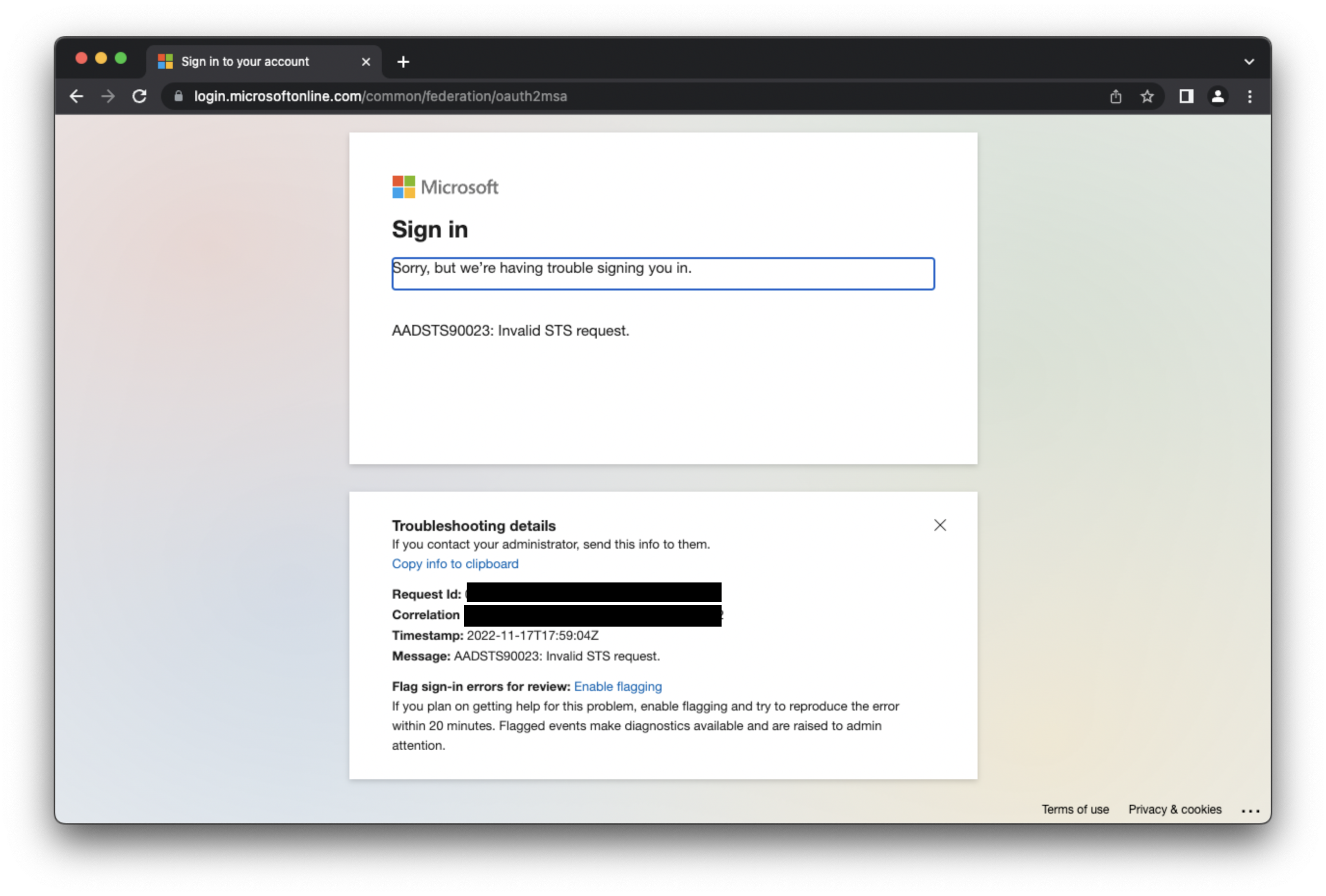
Task: Enable flagging via the Enable flagging link
Action: [617, 686]
